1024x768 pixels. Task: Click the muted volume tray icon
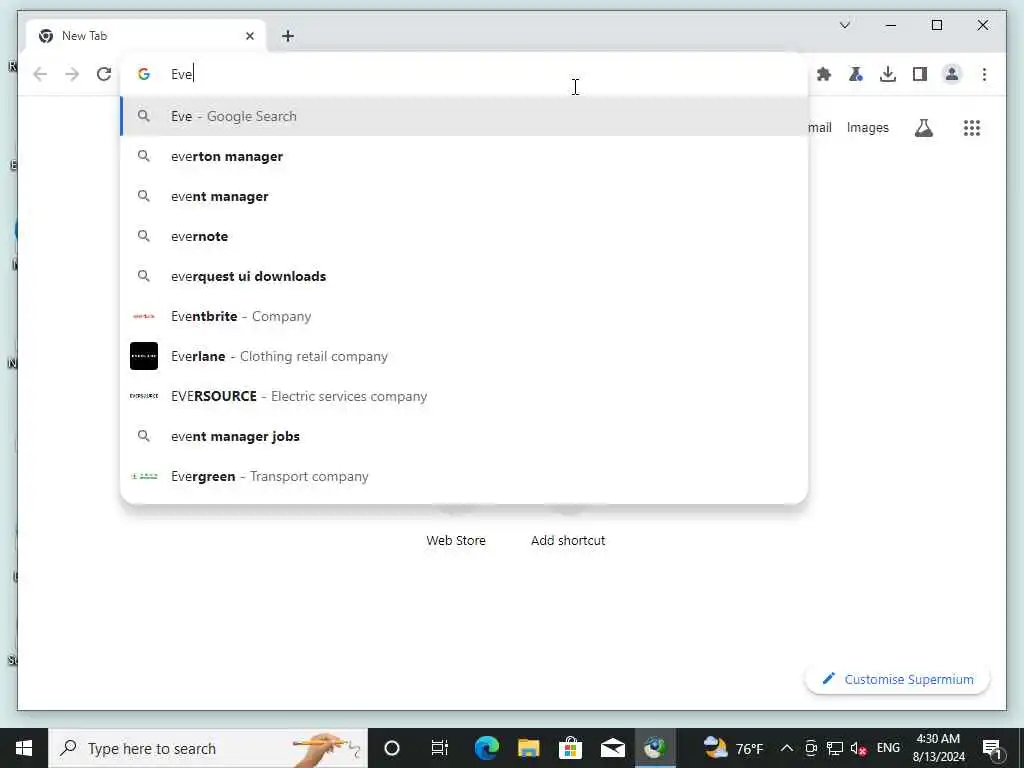coord(858,748)
